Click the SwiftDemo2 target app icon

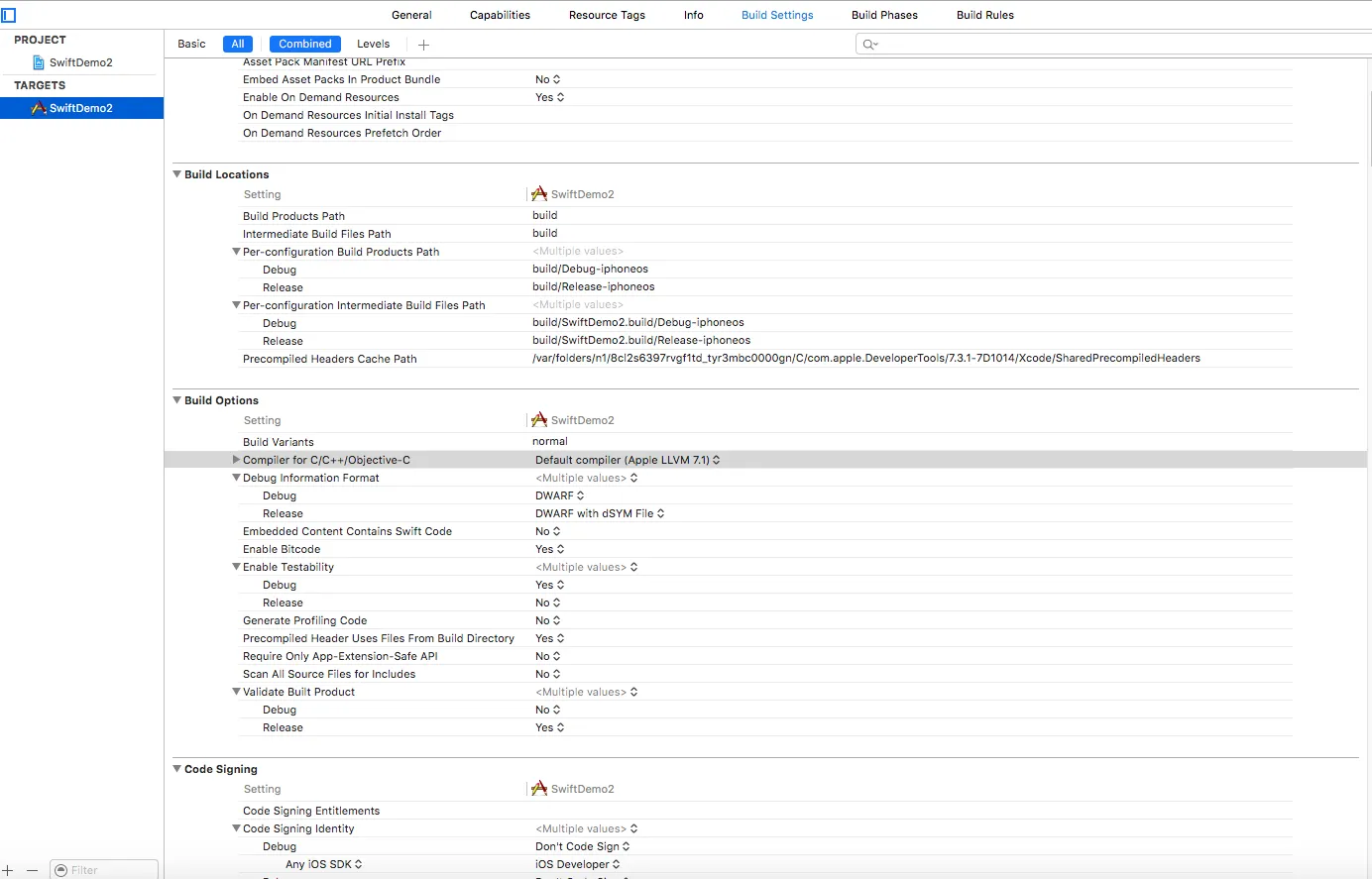[x=39, y=108]
